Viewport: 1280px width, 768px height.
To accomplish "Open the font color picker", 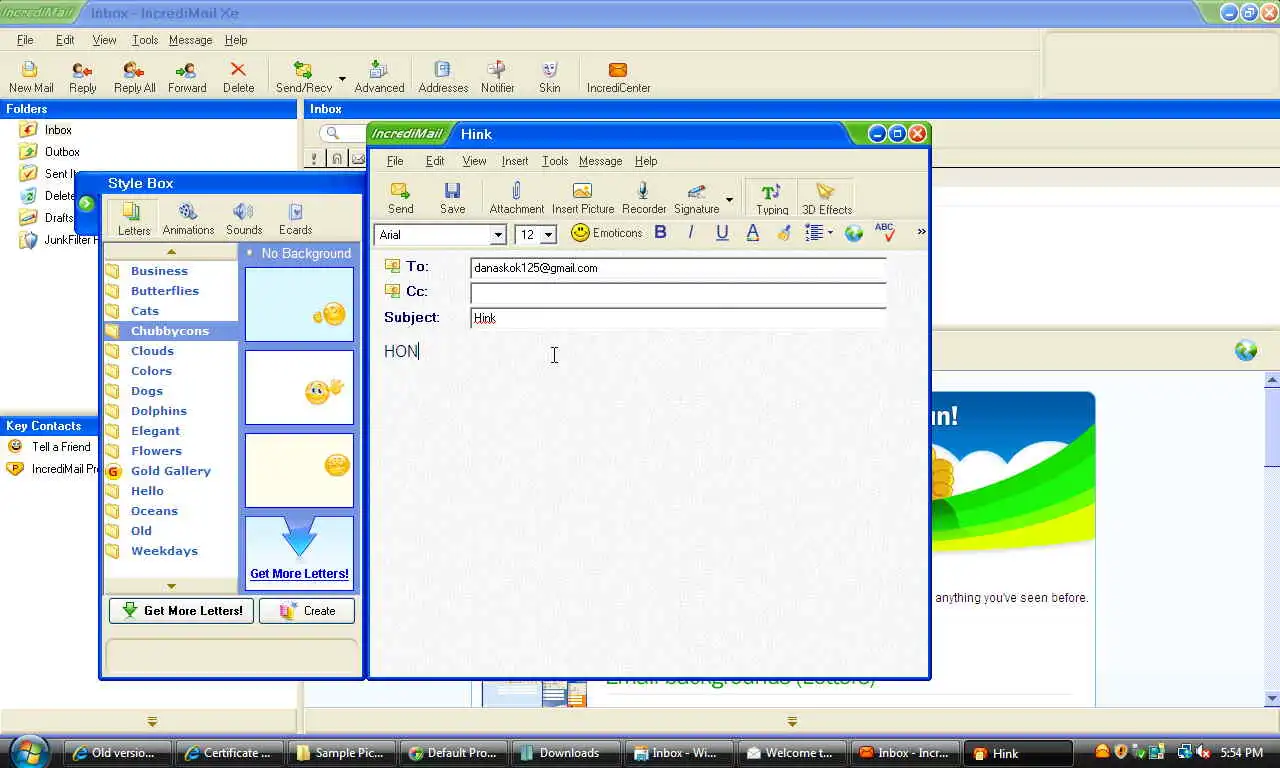I will [753, 233].
